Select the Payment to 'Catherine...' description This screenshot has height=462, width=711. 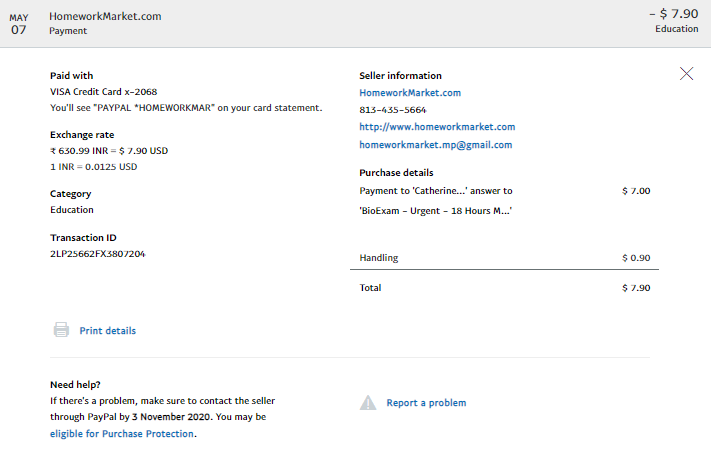436,191
